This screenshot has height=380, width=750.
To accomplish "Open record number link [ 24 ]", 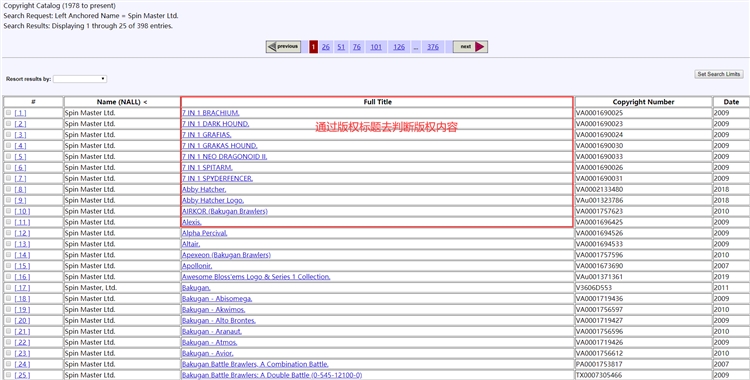I will [x=22, y=364].
